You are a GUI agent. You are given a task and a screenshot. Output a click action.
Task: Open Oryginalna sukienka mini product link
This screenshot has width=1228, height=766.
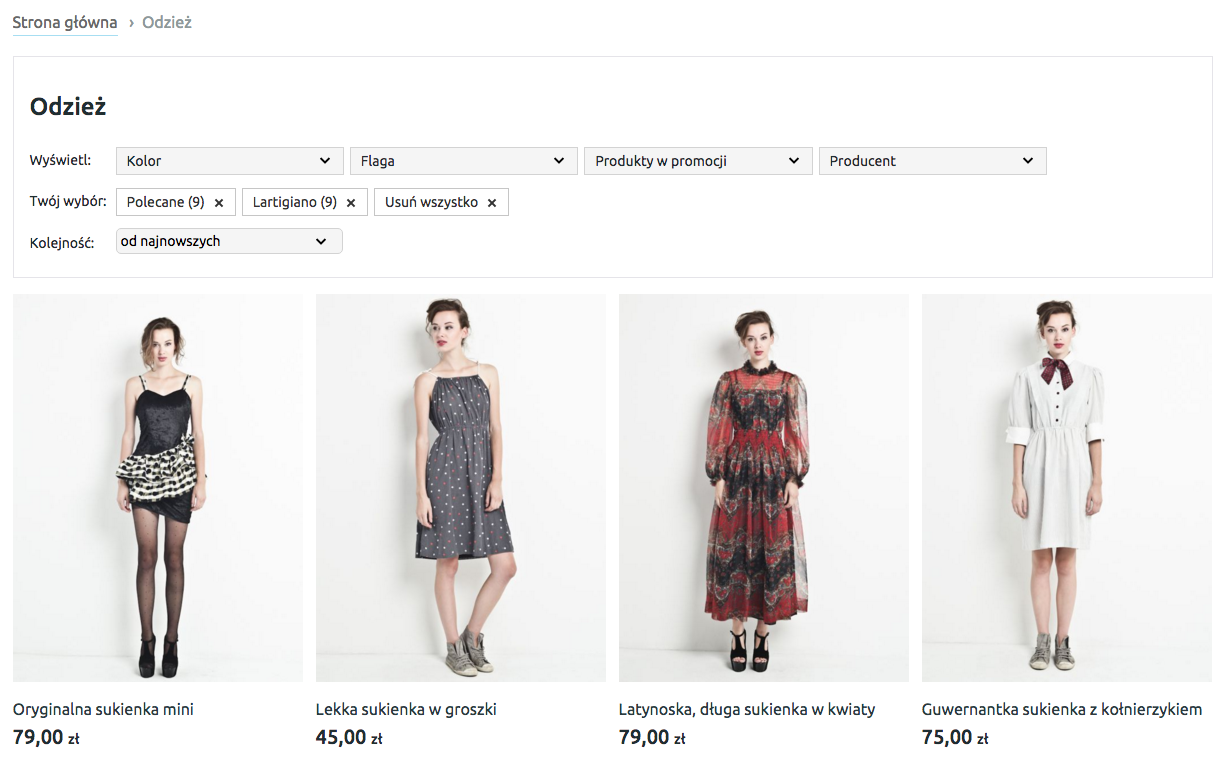[x=103, y=709]
